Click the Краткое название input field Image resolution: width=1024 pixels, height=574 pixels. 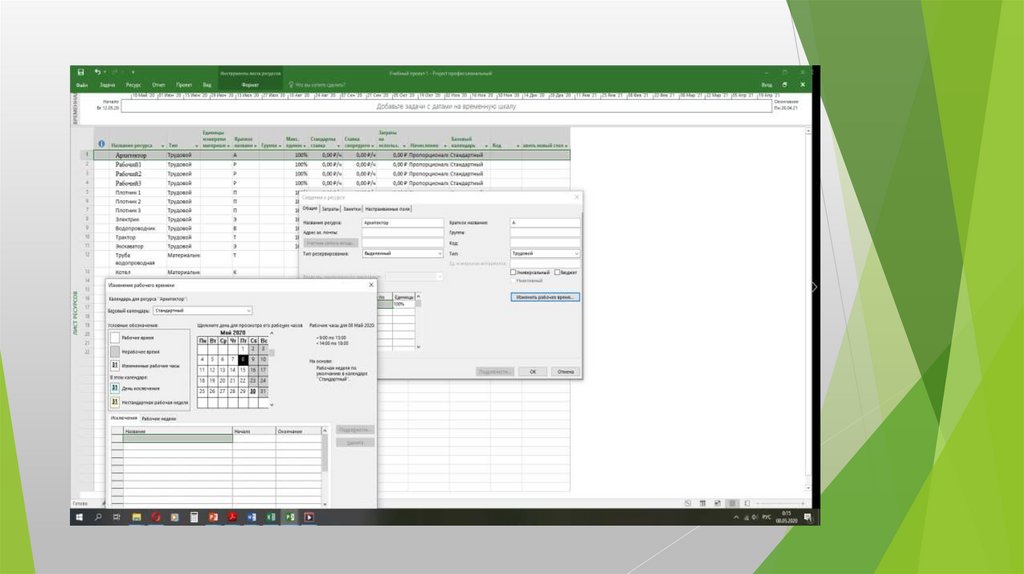[544, 222]
